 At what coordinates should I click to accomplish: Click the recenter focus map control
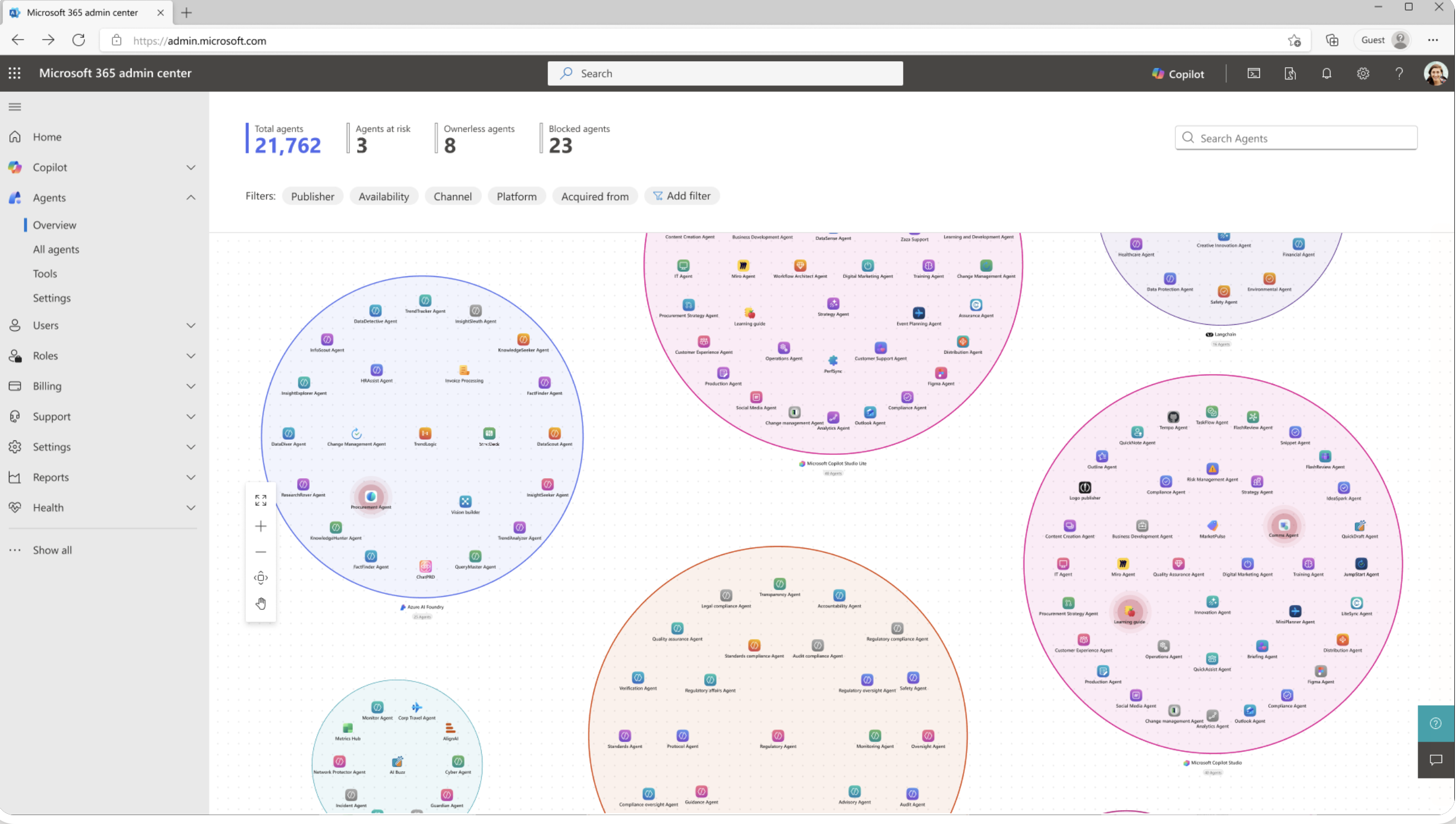(261, 578)
